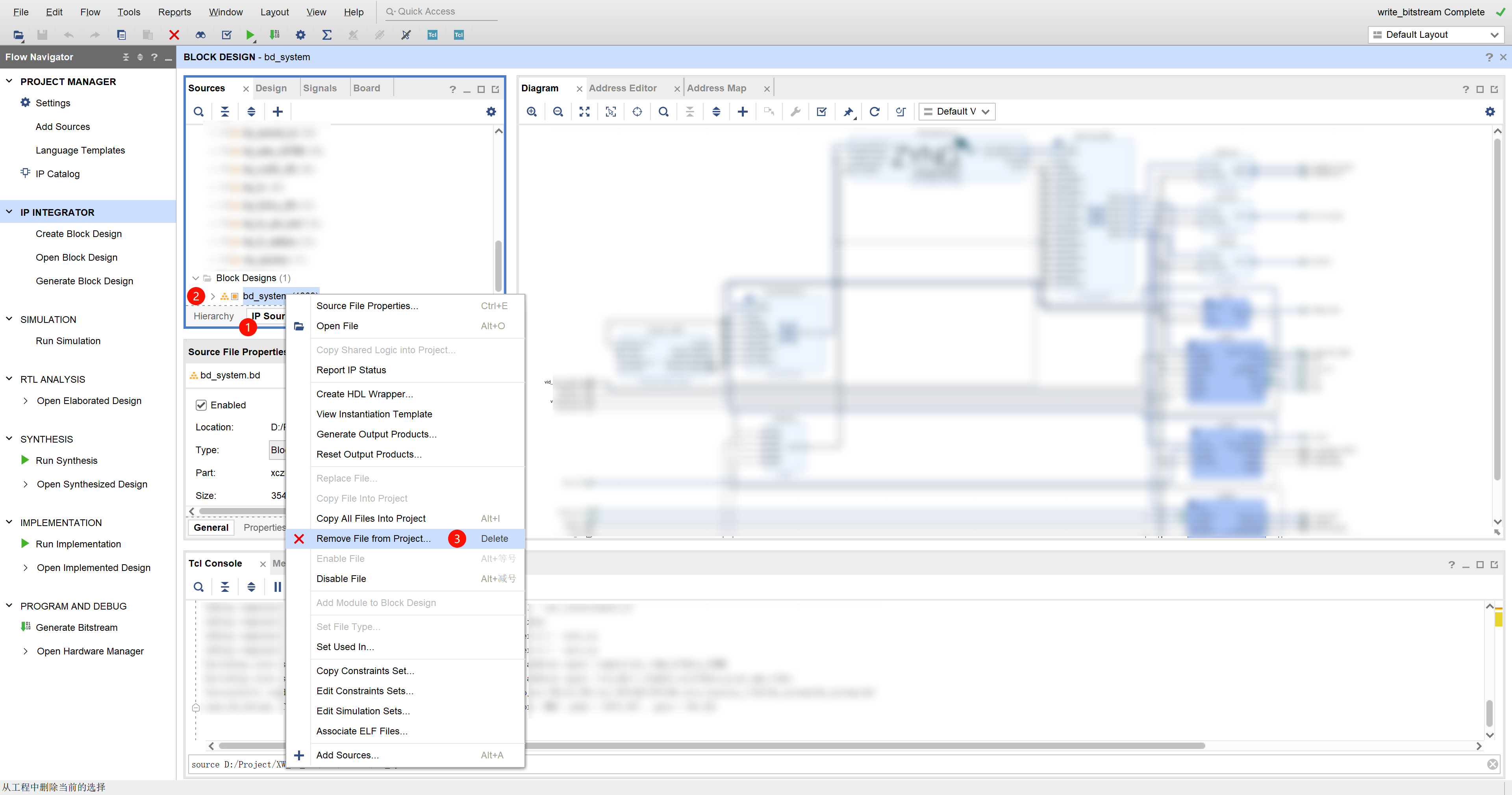
Task: Expand Open Synthesized Design
Action: (x=25, y=484)
